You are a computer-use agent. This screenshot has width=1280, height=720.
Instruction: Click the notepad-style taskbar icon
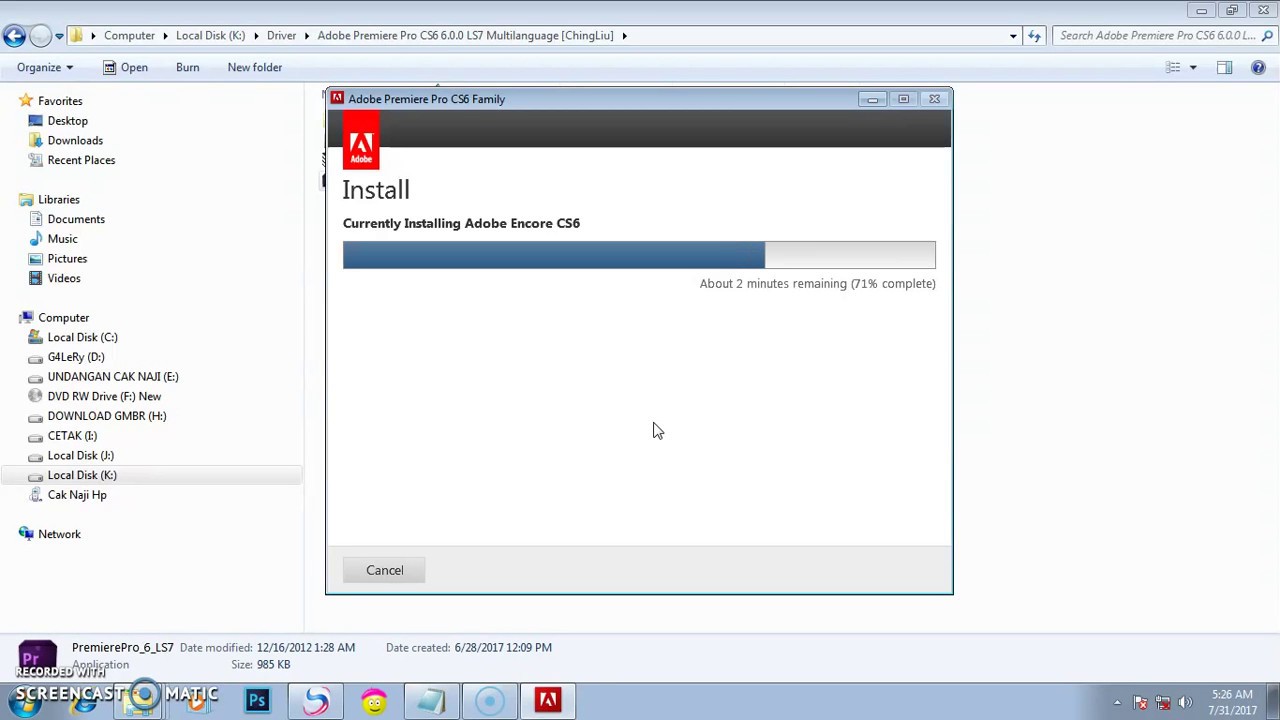pos(432,701)
